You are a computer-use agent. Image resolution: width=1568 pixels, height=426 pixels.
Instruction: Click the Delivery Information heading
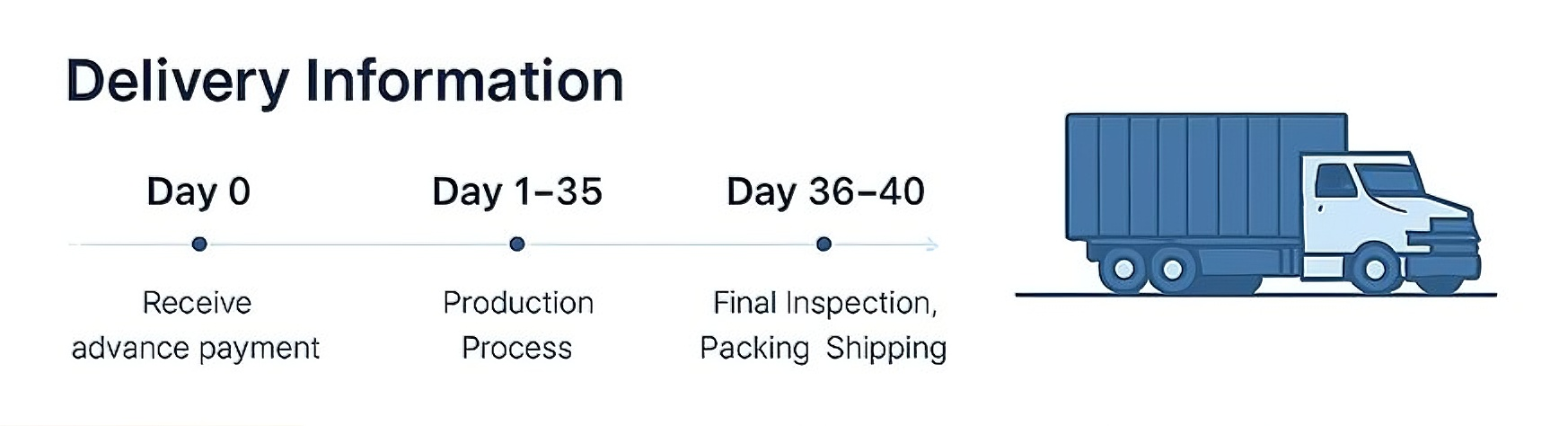coord(345,83)
